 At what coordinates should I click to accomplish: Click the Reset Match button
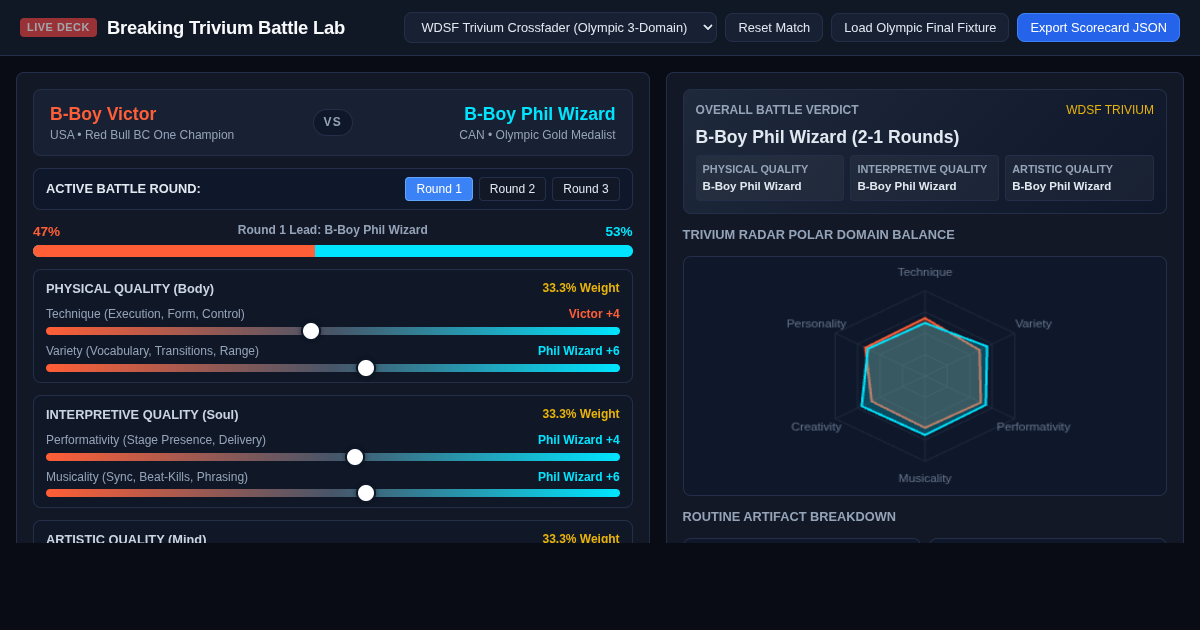(774, 27)
